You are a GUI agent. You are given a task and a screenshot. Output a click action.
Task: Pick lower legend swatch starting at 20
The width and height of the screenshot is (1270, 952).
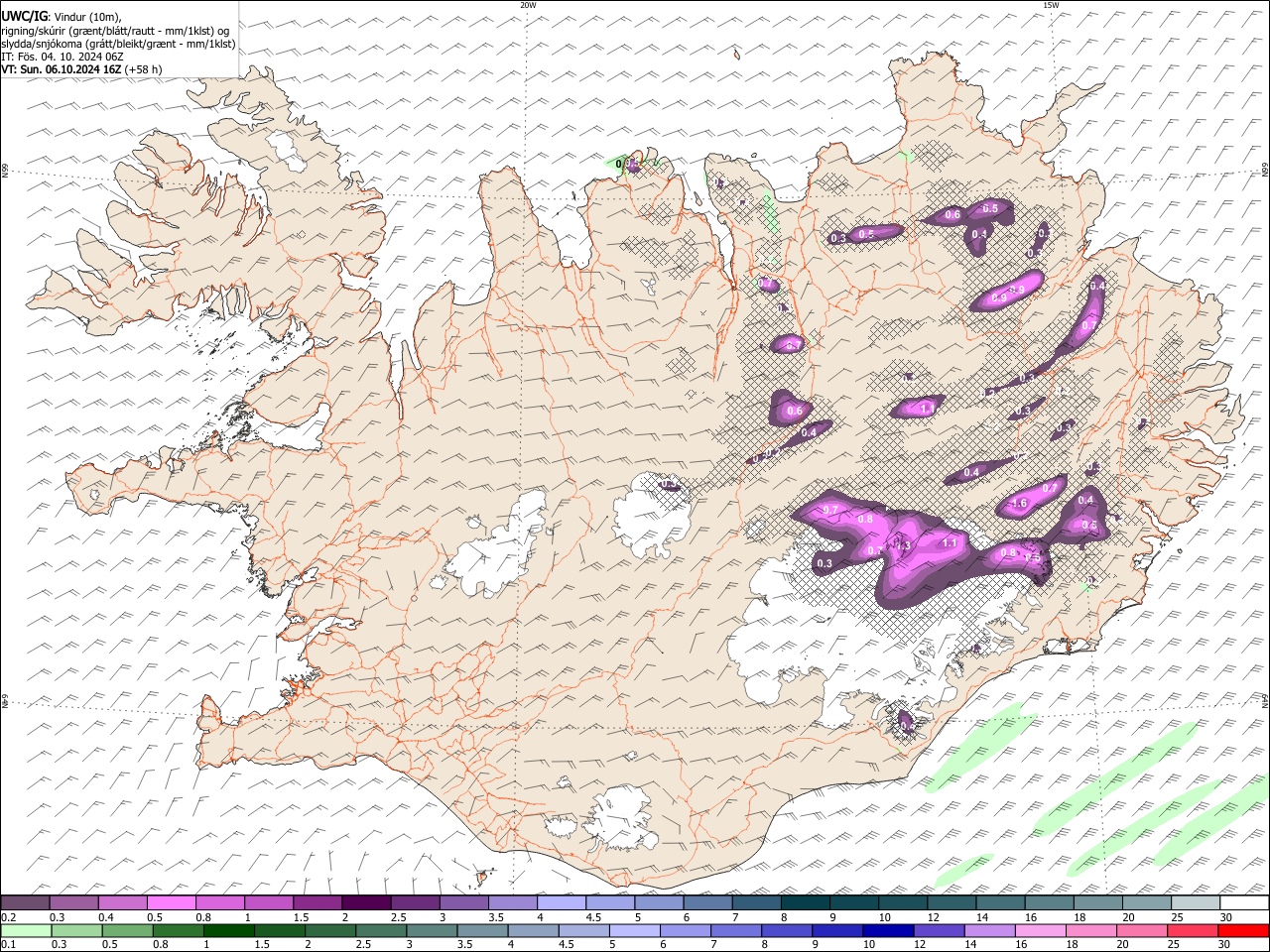point(1143,930)
